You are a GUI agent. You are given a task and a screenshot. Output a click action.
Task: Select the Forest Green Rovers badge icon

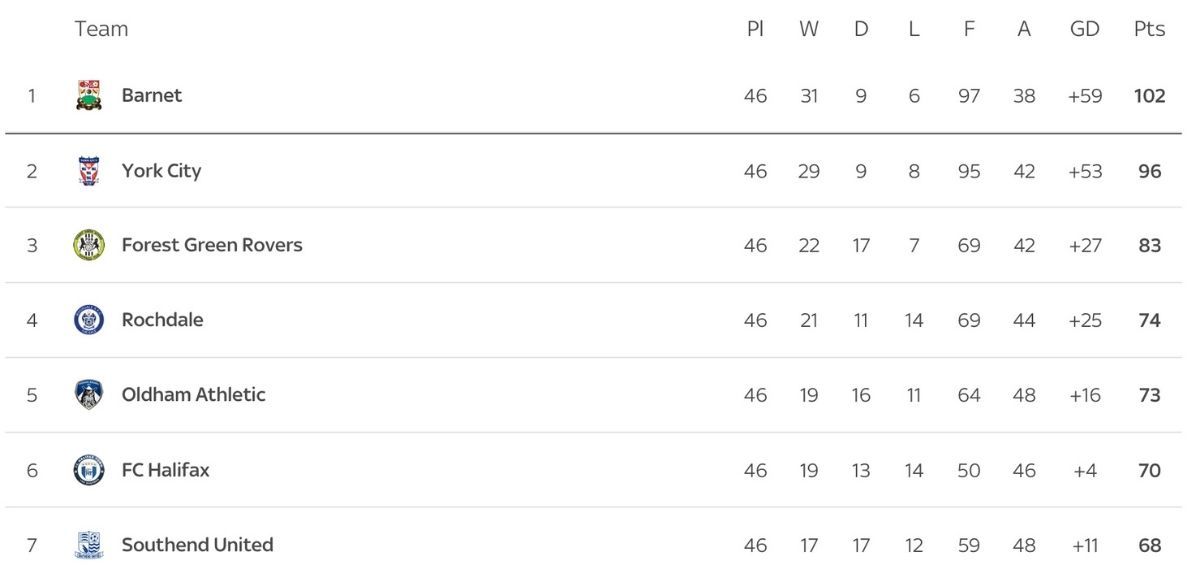pyautogui.click(x=89, y=245)
